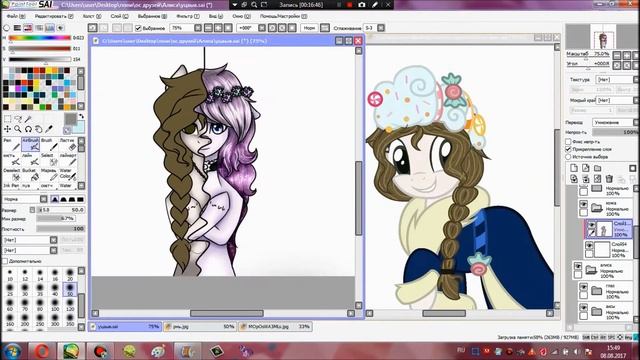
Task: Select the Bucket fill tool
Action: (x=31, y=175)
